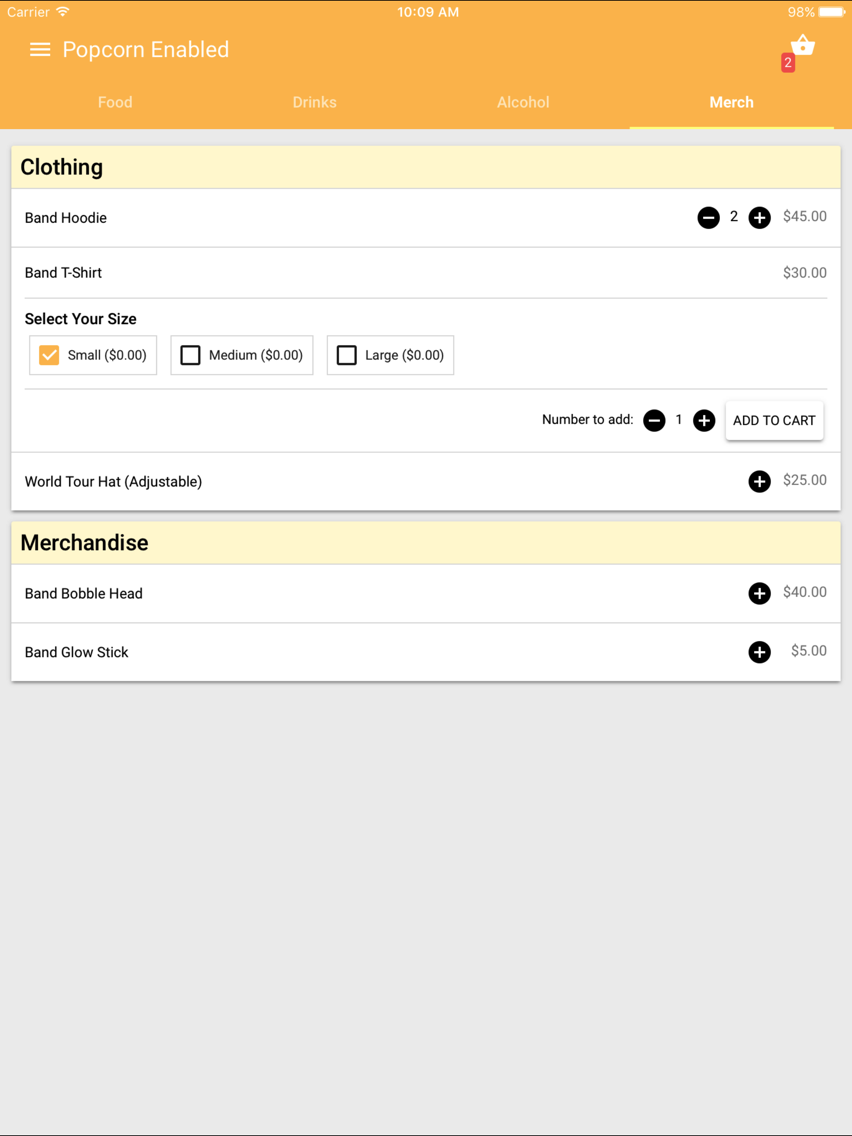Click the $5.00 glow stick price
The width and height of the screenshot is (852, 1136).
tap(809, 651)
